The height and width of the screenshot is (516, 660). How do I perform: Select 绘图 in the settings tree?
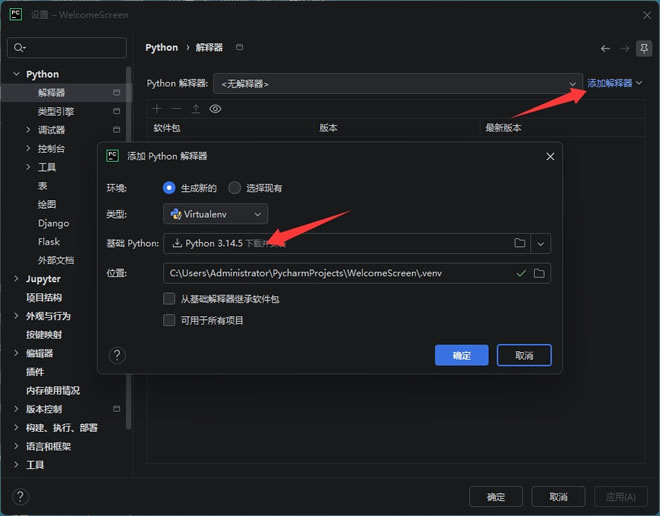point(47,204)
